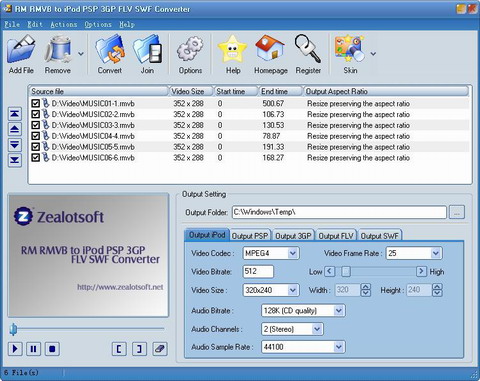Open the Edit menu
This screenshot has width=480, height=381.
(x=35, y=24)
